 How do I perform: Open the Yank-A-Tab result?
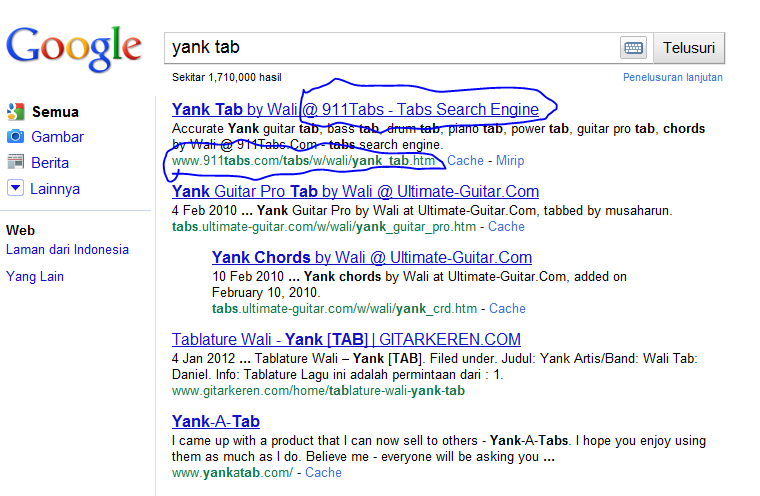(x=215, y=421)
